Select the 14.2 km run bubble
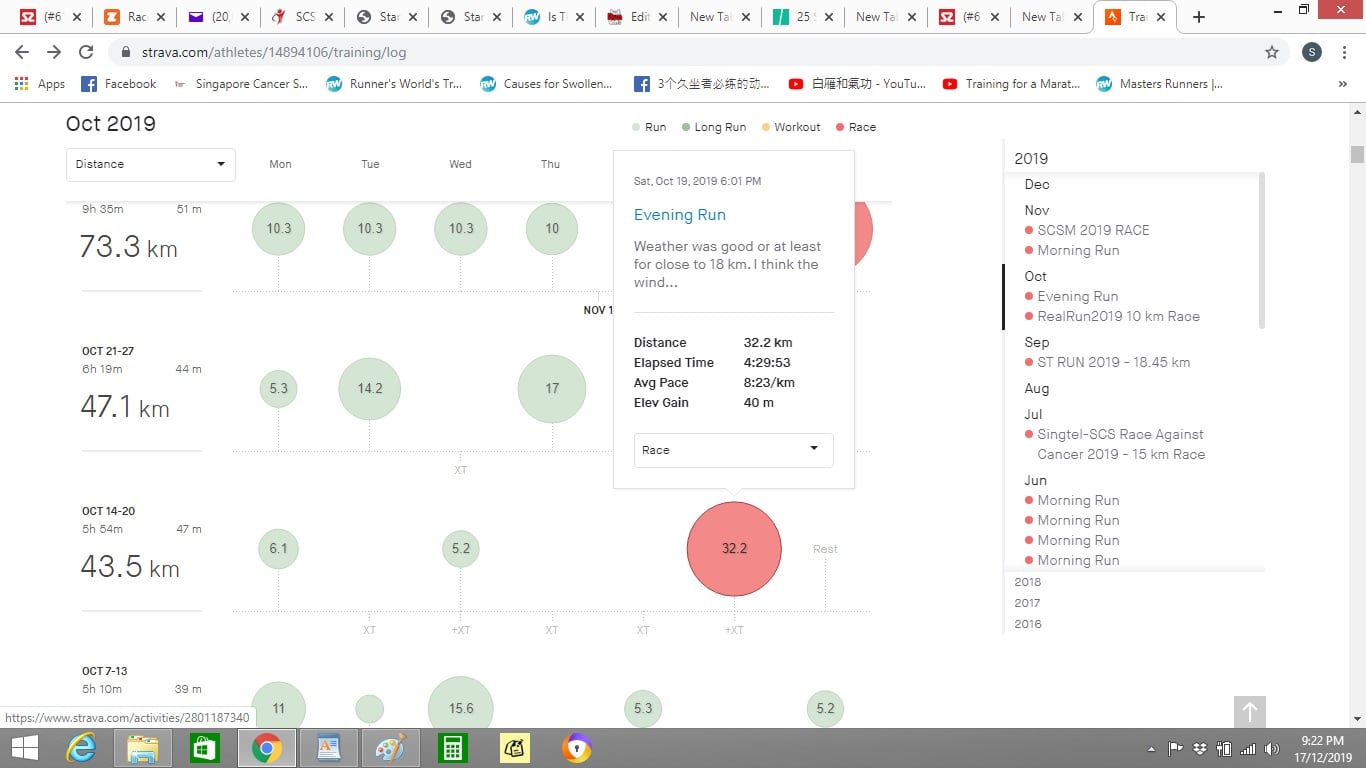 coord(370,388)
